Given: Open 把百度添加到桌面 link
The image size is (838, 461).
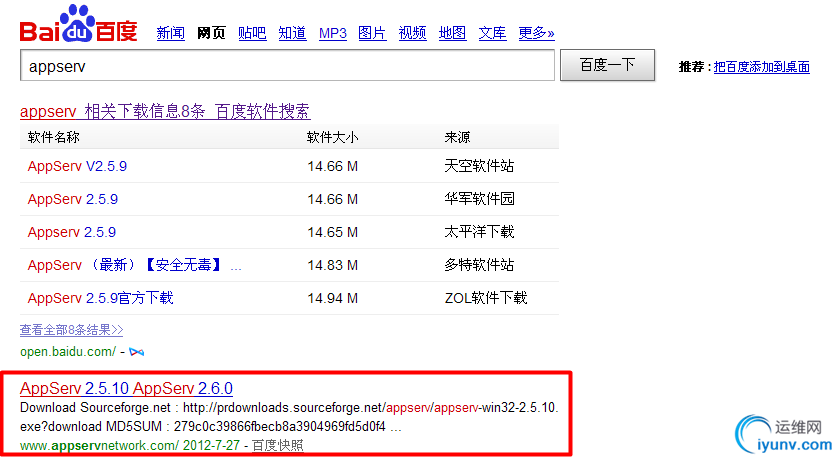Looking at the screenshot, I should click(x=762, y=67).
